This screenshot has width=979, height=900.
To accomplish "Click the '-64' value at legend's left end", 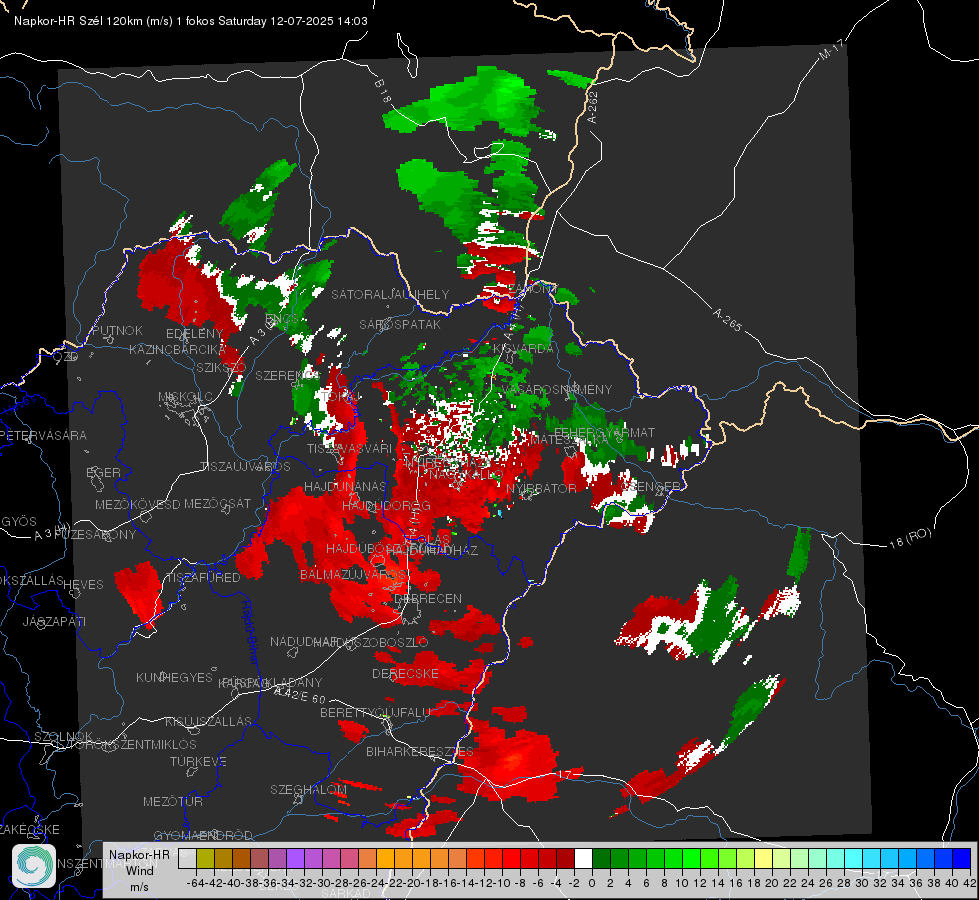I will click(x=195, y=883).
